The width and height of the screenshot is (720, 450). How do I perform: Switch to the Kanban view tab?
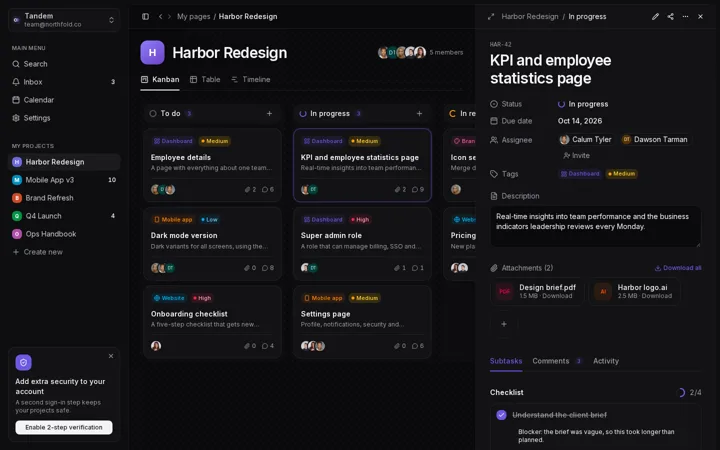(x=160, y=79)
